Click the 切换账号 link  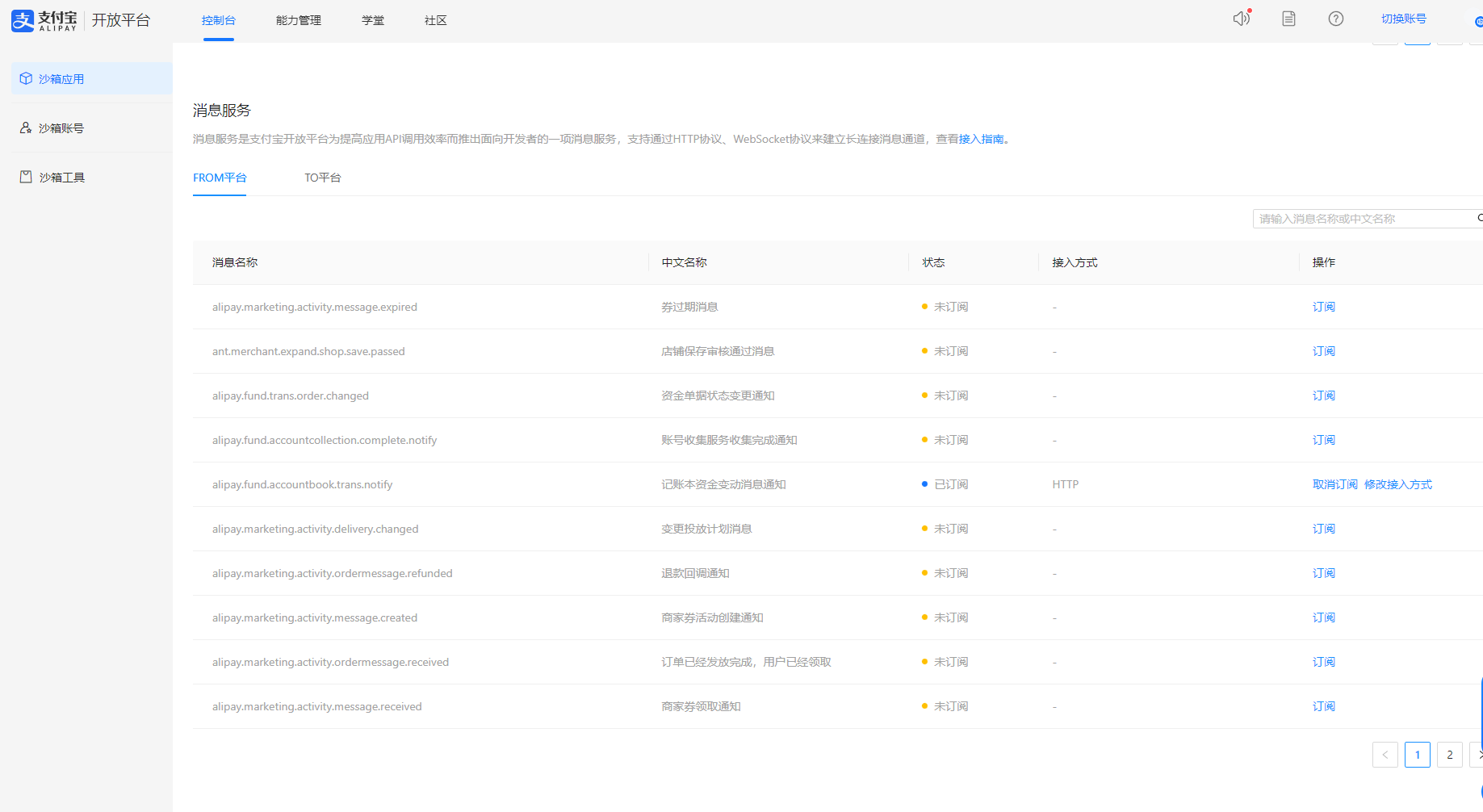[x=1404, y=19]
